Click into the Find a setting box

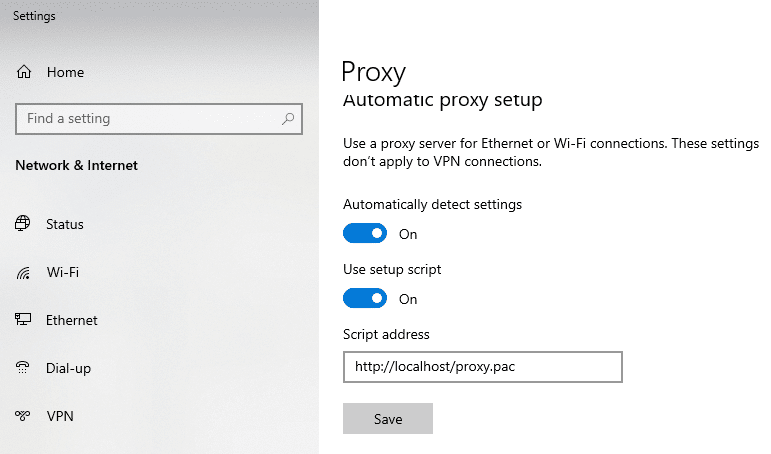(150, 119)
